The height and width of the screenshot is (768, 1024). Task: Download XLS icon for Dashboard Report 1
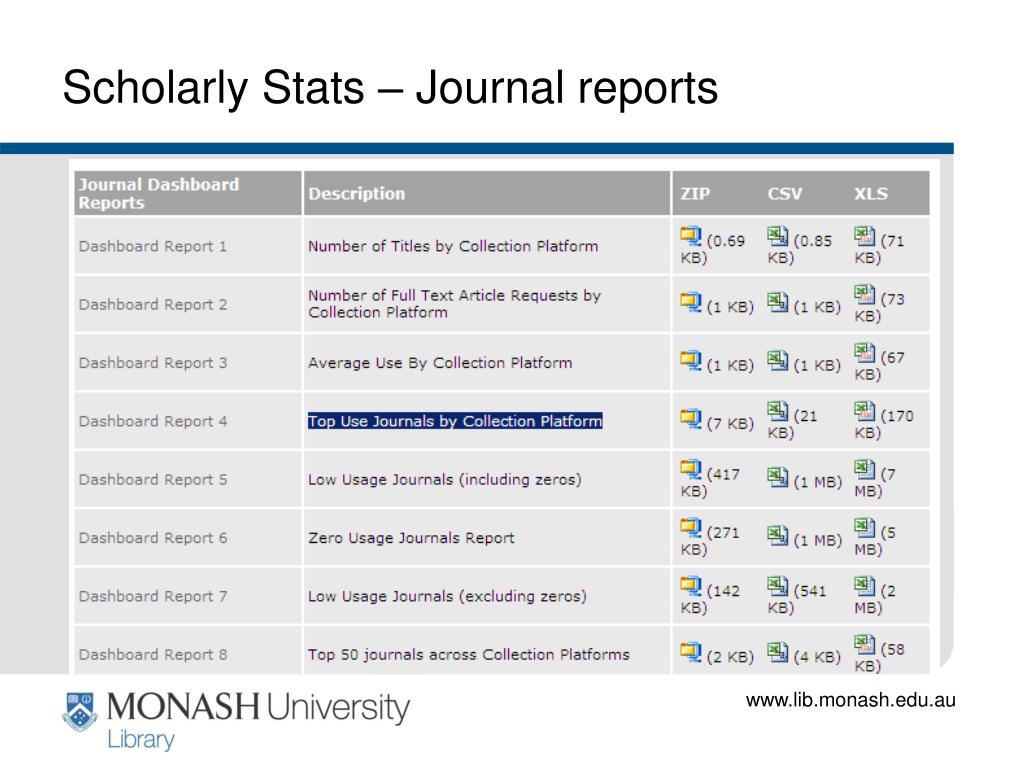pos(865,236)
